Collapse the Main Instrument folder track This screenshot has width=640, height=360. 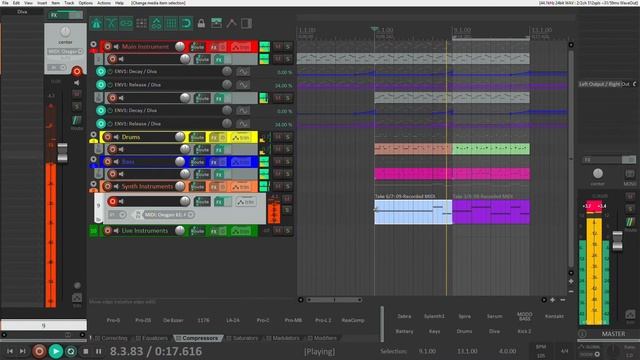tap(93, 44)
